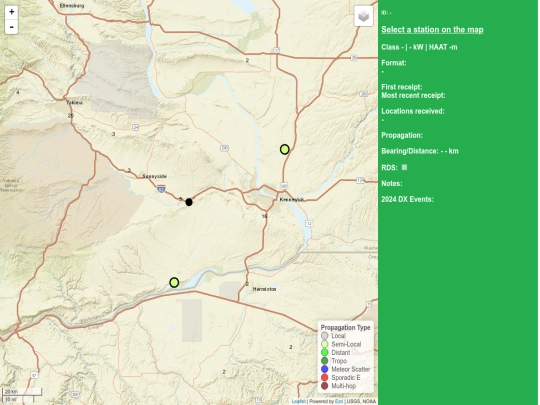Open the map layers control
The width and height of the screenshot is (540, 405).
click(364, 16)
